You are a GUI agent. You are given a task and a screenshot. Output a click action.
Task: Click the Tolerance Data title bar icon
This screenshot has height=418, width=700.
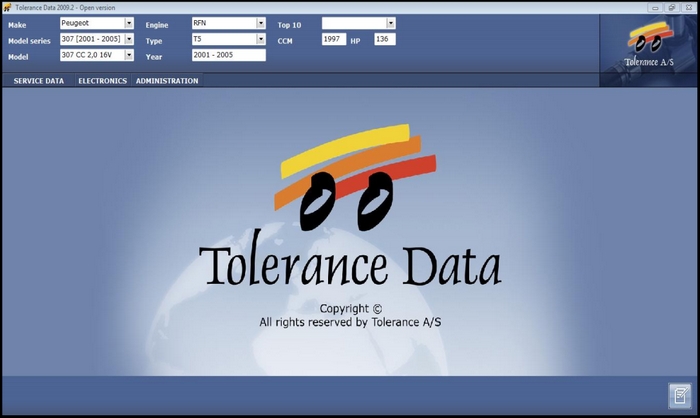[7, 8]
